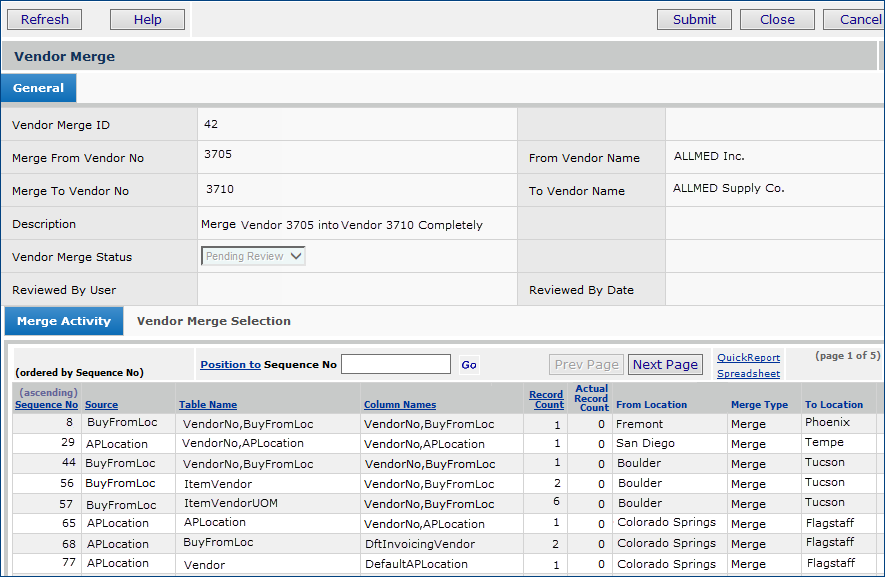885x577 pixels.
Task: Select the General tab
Action: (38, 88)
